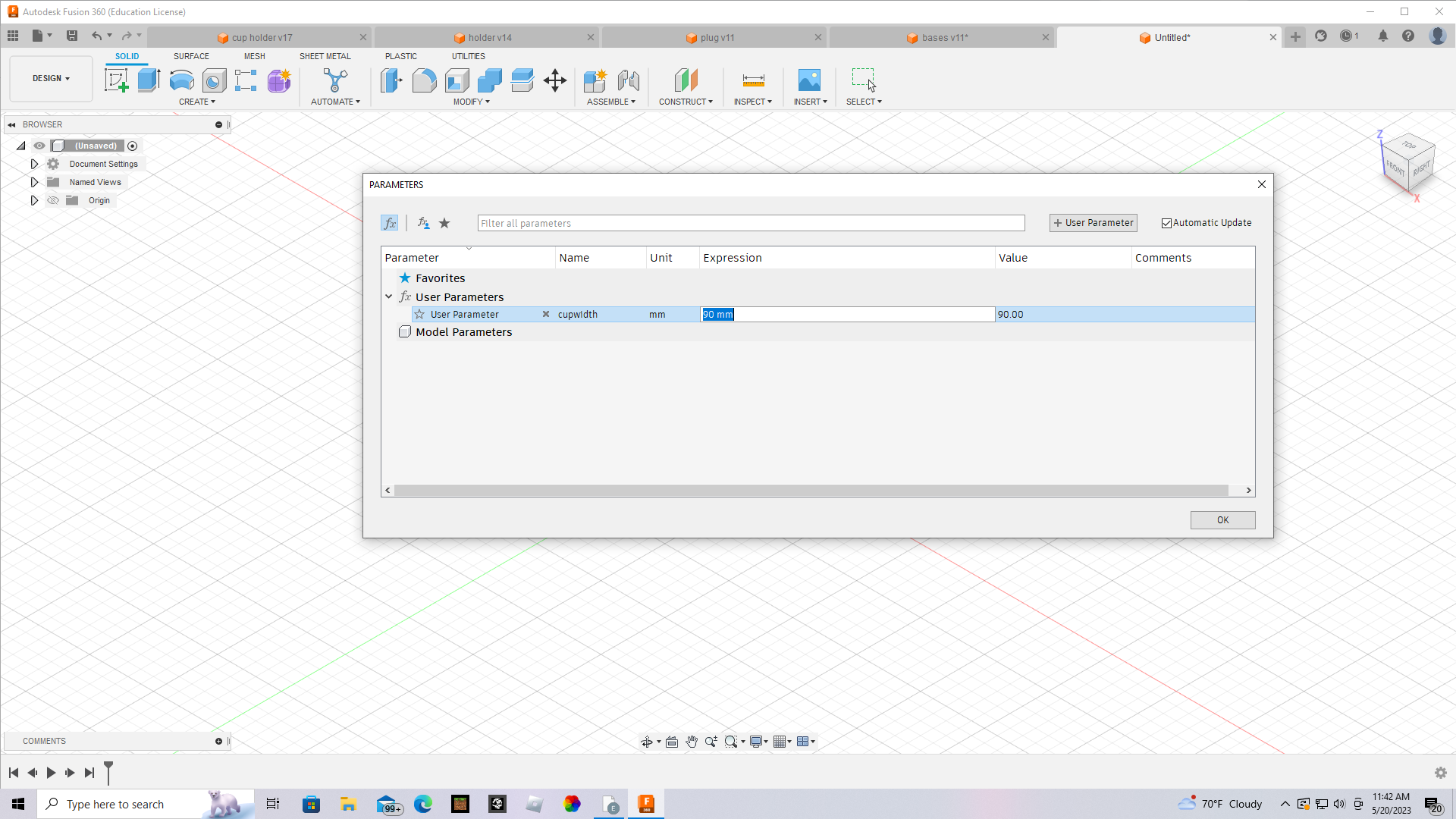Open the DESIGN workspace dropdown
Screen dimensions: 1456x819
50,78
